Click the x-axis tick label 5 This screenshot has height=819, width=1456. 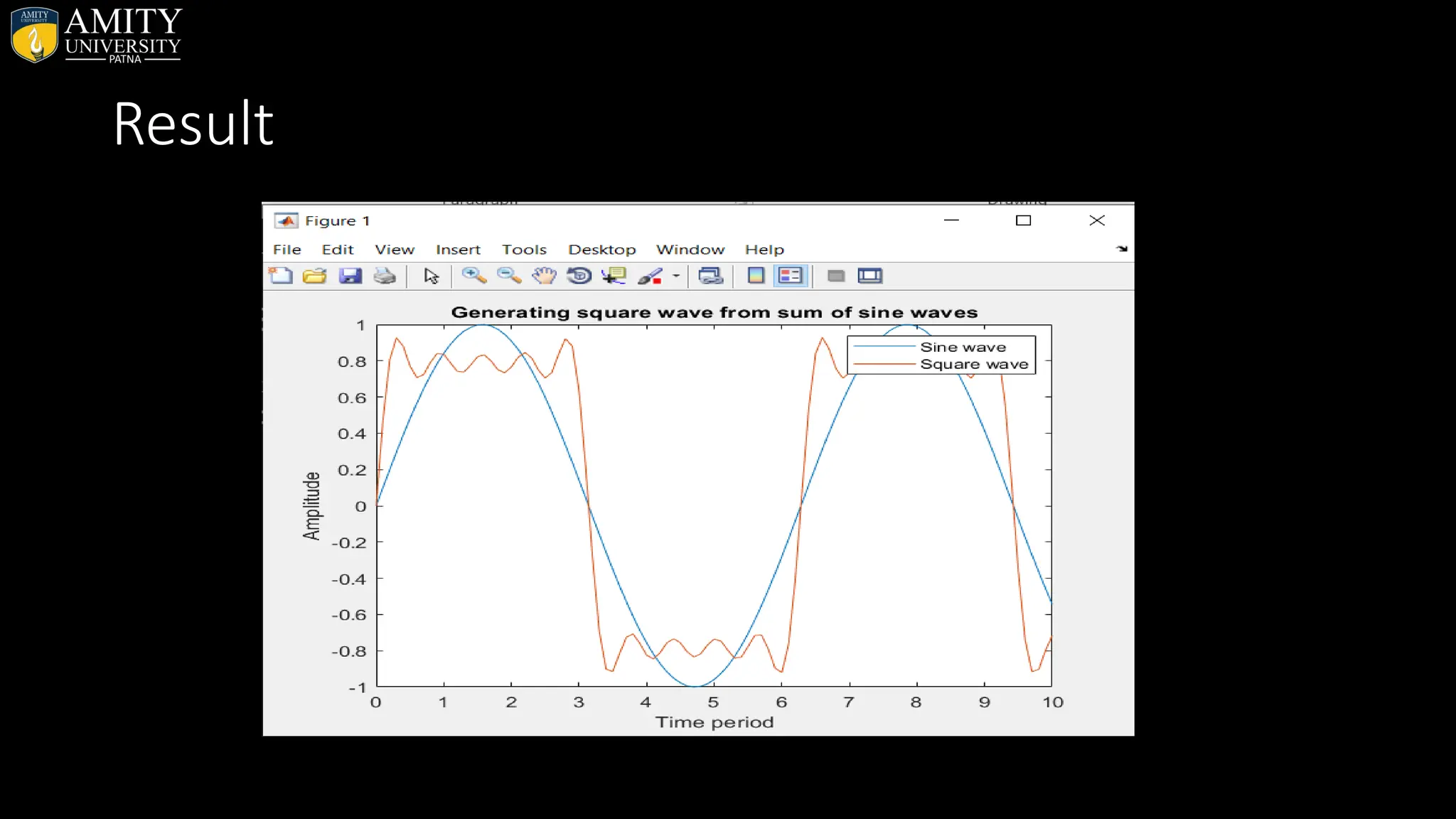coord(713,702)
